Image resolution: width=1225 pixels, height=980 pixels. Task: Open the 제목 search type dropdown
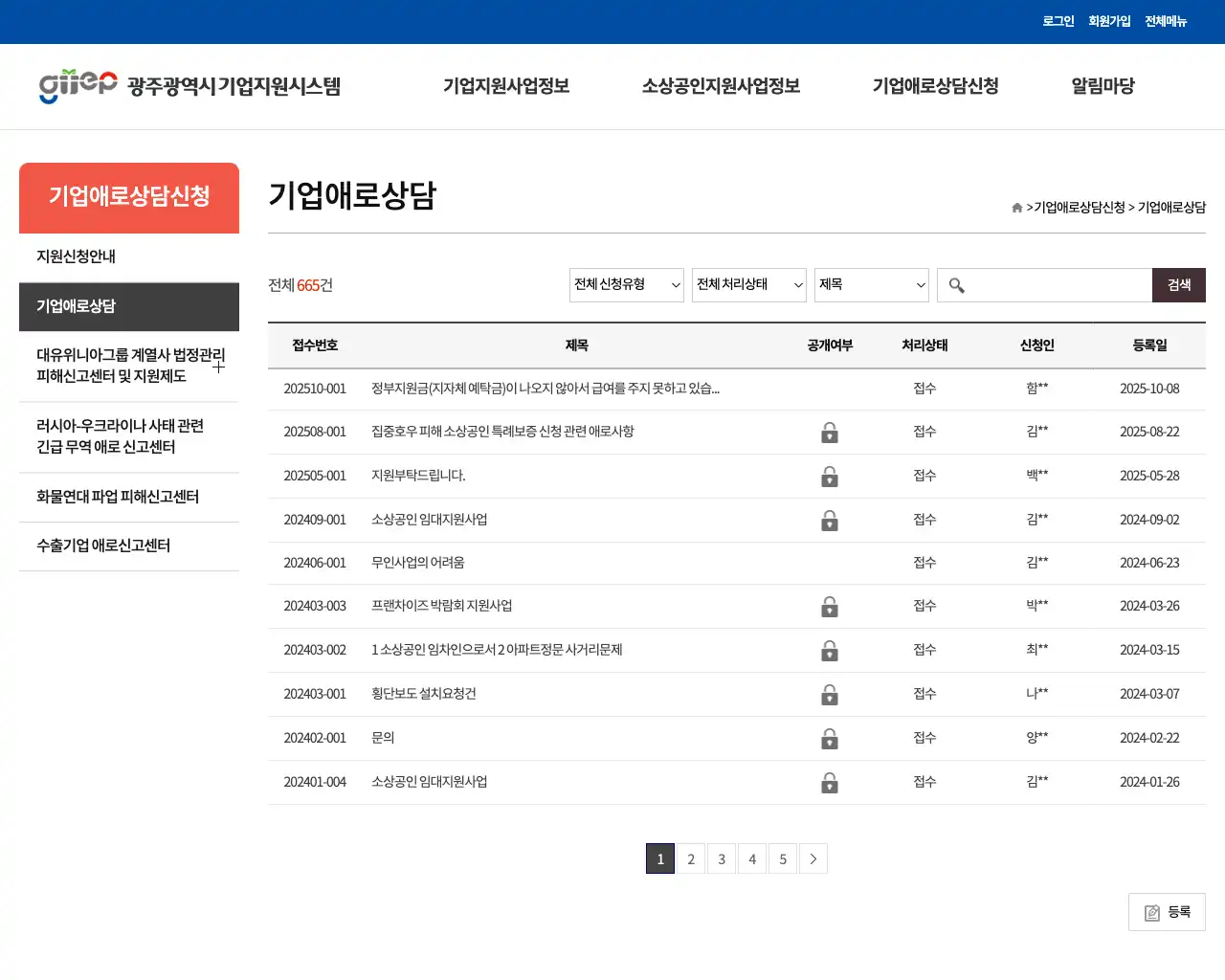871,285
